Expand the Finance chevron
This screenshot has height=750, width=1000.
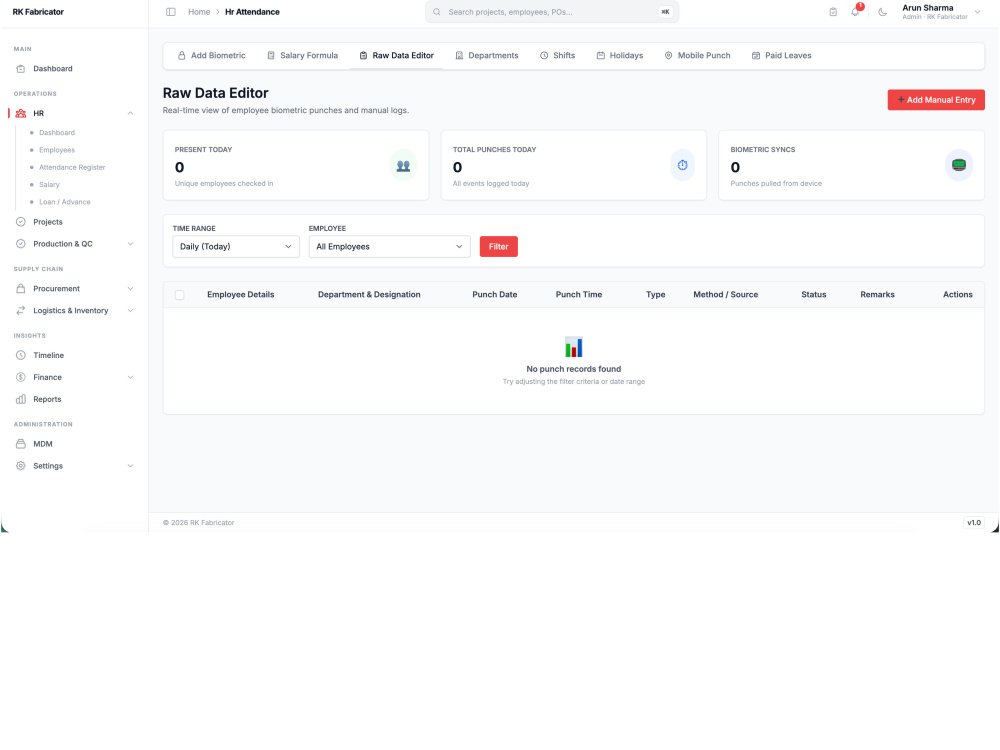pyautogui.click(x=130, y=377)
